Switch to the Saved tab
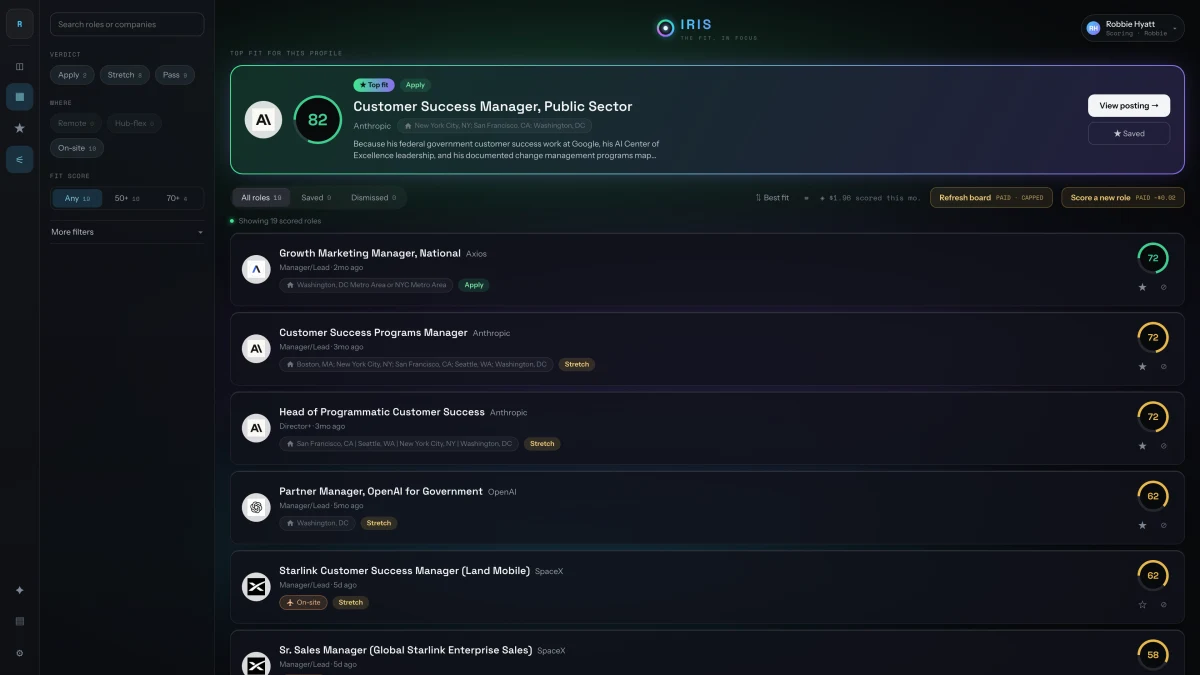The image size is (1200, 675). pyautogui.click(x=316, y=198)
